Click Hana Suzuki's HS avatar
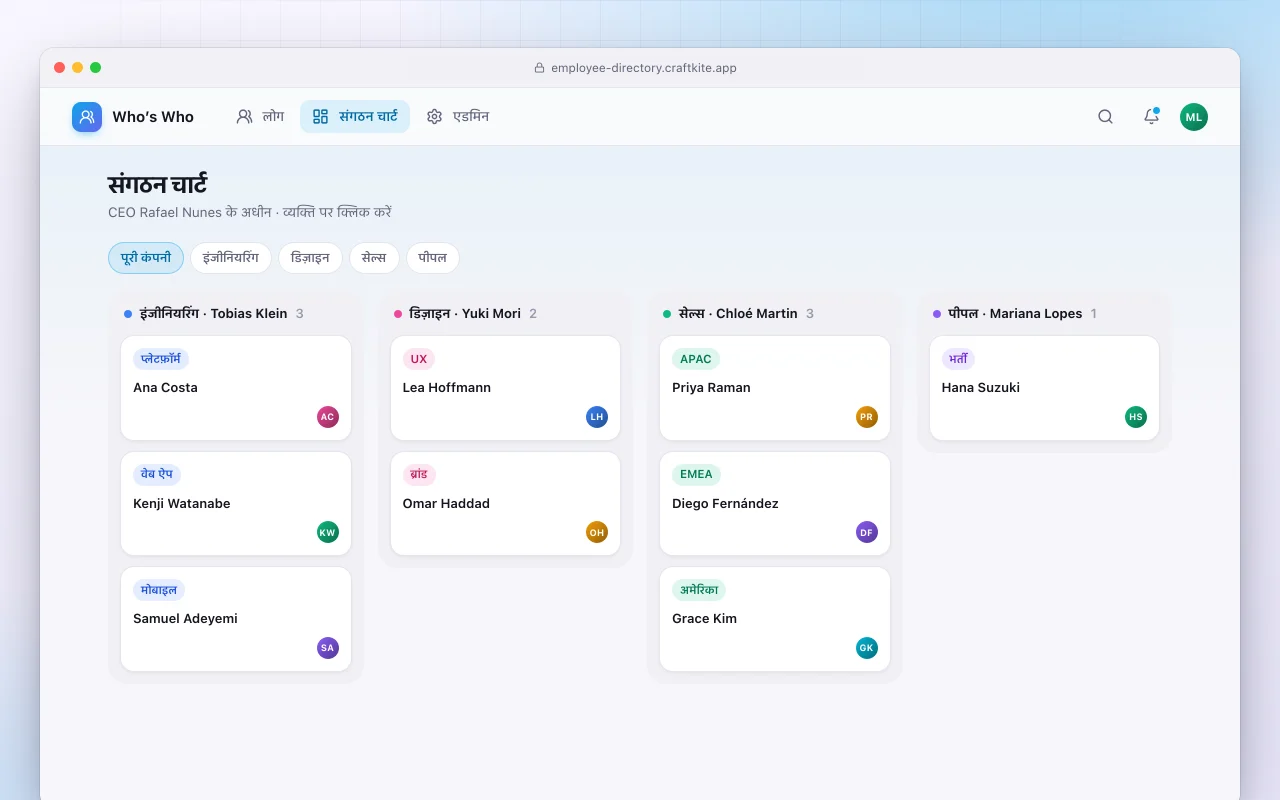Image resolution: width=1280 pixels, height=800 pixels. coord(1136,417)
